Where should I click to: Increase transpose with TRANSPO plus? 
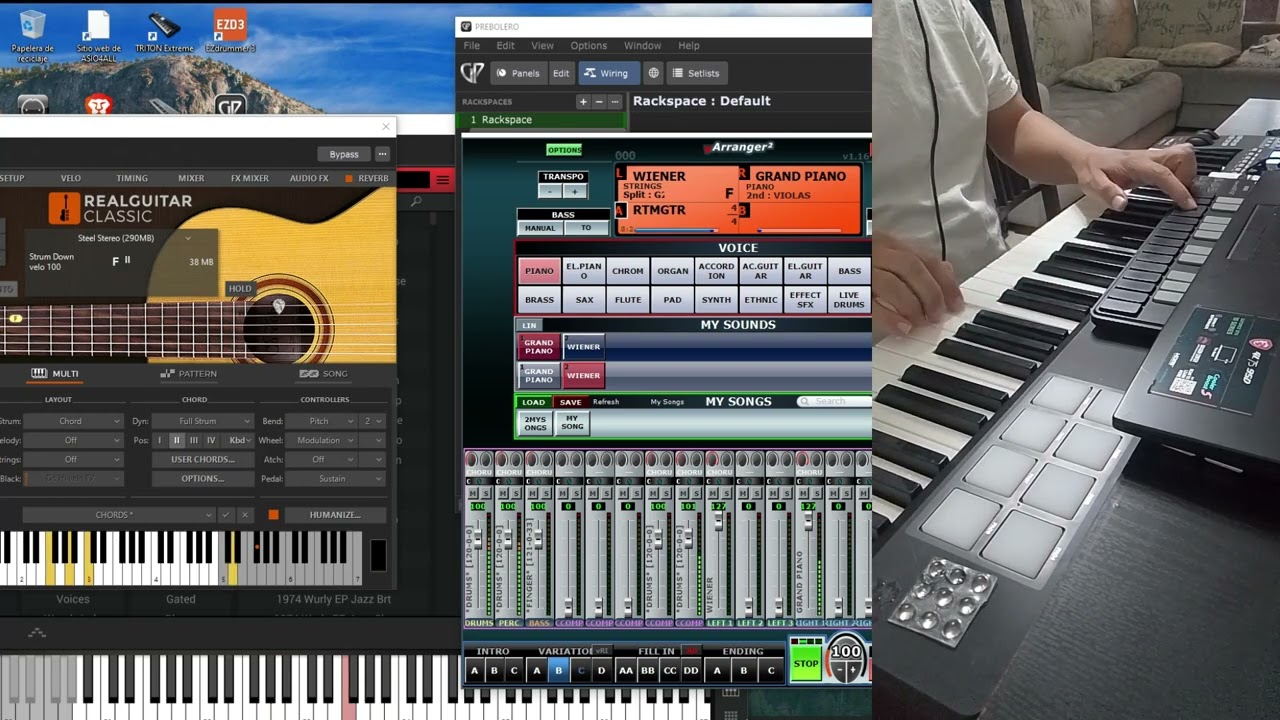574,191
